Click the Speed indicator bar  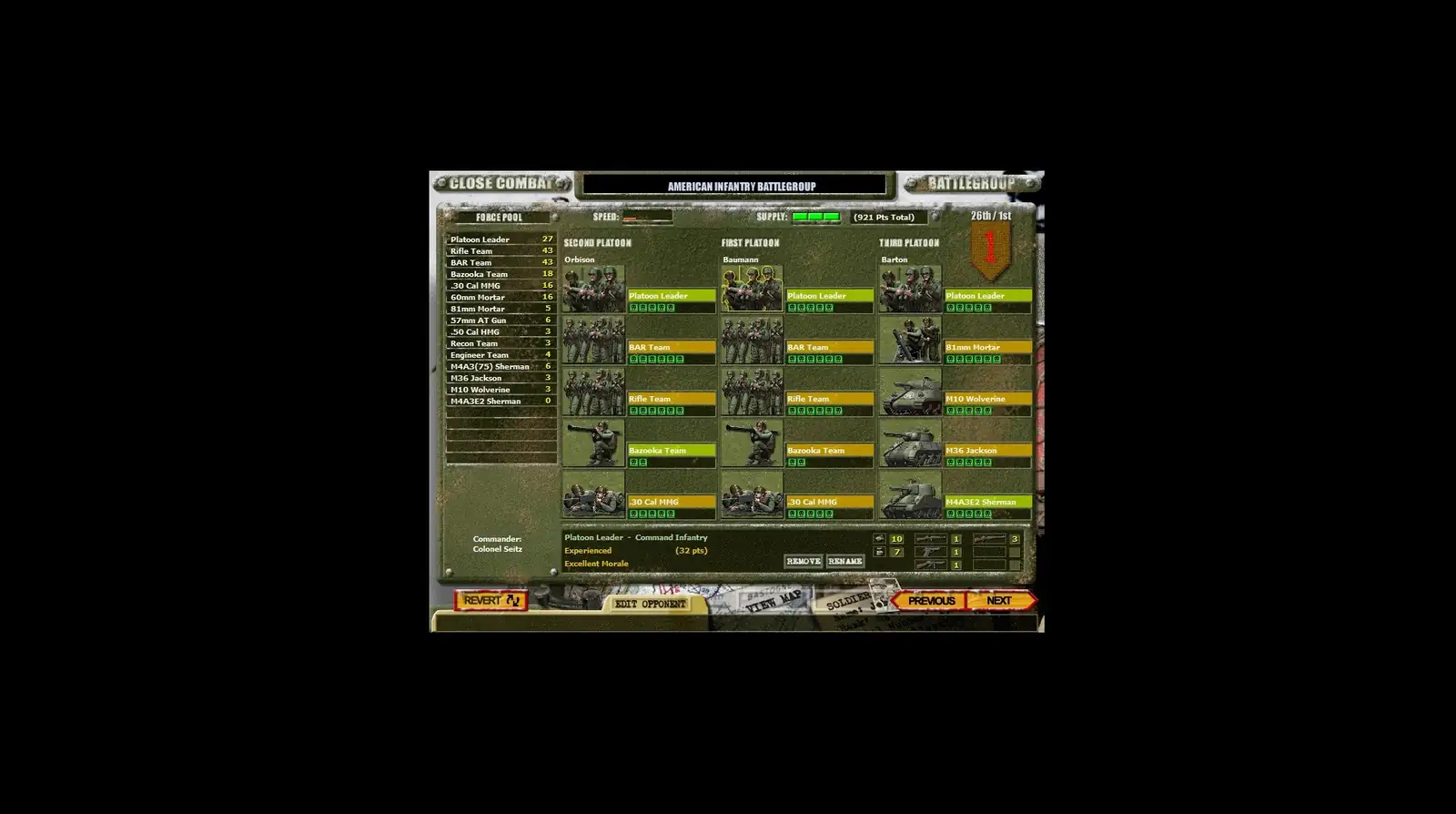(x=647, y=218)
